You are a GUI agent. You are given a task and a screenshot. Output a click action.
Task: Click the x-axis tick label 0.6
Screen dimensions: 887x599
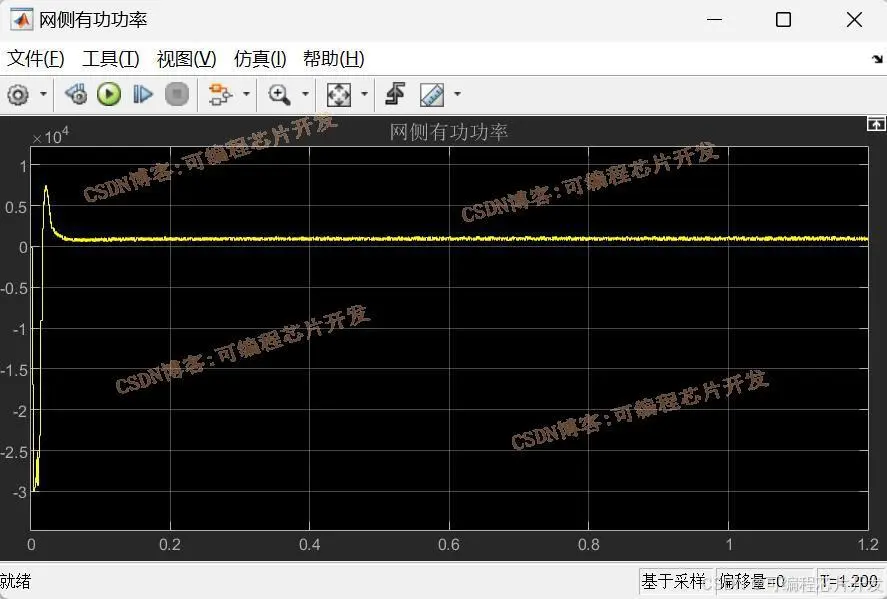click(449, 545)
